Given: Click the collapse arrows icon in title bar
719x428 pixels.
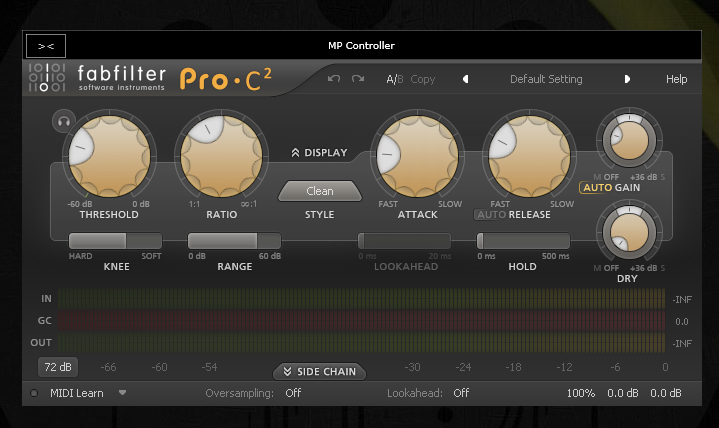Looking at the screenshot, I should click(46, 46).
